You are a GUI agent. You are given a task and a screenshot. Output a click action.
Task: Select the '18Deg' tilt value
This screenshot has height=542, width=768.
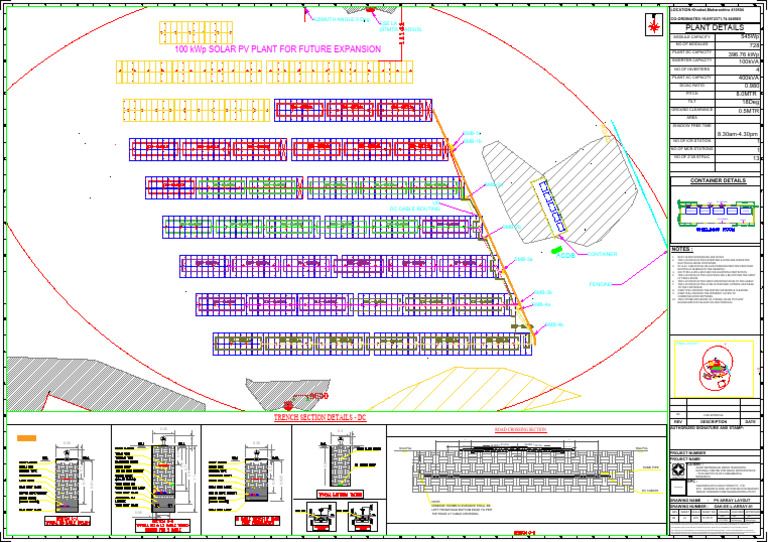[751, 102]
